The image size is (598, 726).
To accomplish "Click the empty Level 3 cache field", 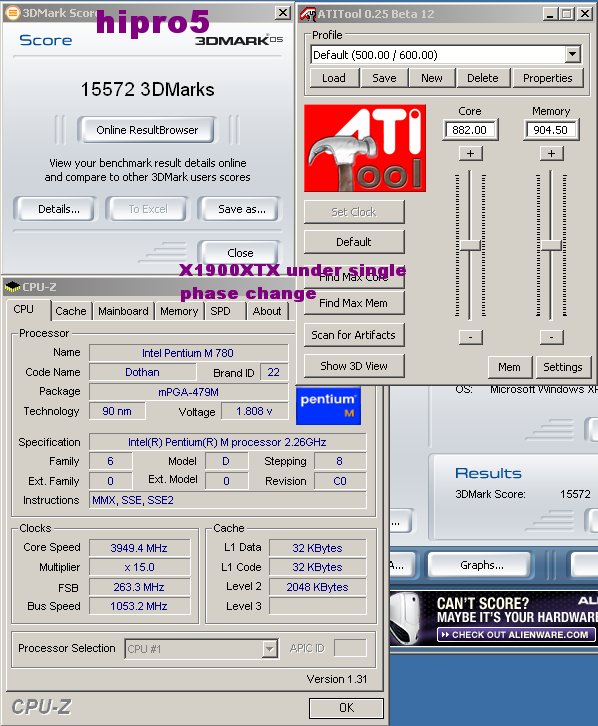I will click(318, 606).
